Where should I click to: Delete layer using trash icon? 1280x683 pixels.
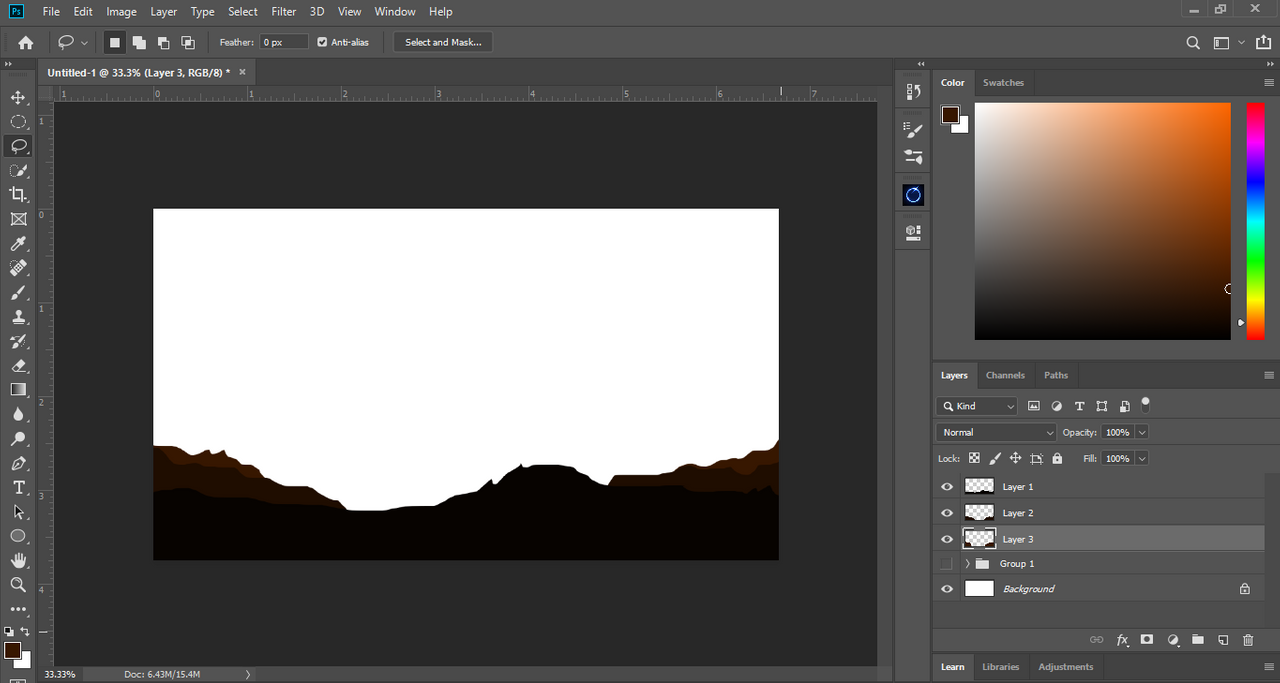(x=1247, y=640)
